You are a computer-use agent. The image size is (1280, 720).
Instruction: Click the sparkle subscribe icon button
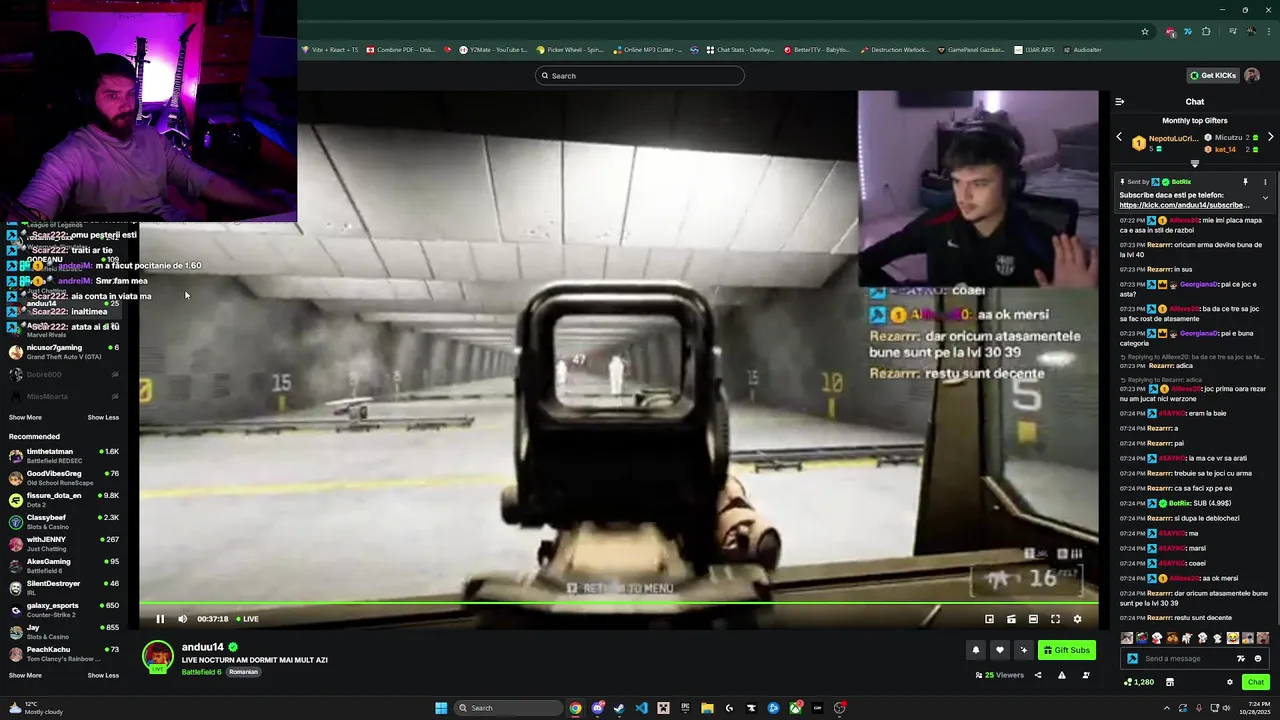pyautogui.click(x=1023, y=650)
